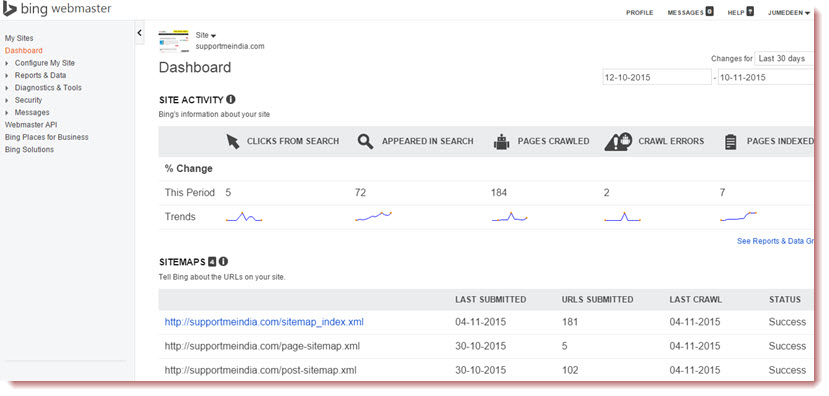Viewport: 829px width, 396px height.
Task: Open Webmaster API link
Action: 31,125
